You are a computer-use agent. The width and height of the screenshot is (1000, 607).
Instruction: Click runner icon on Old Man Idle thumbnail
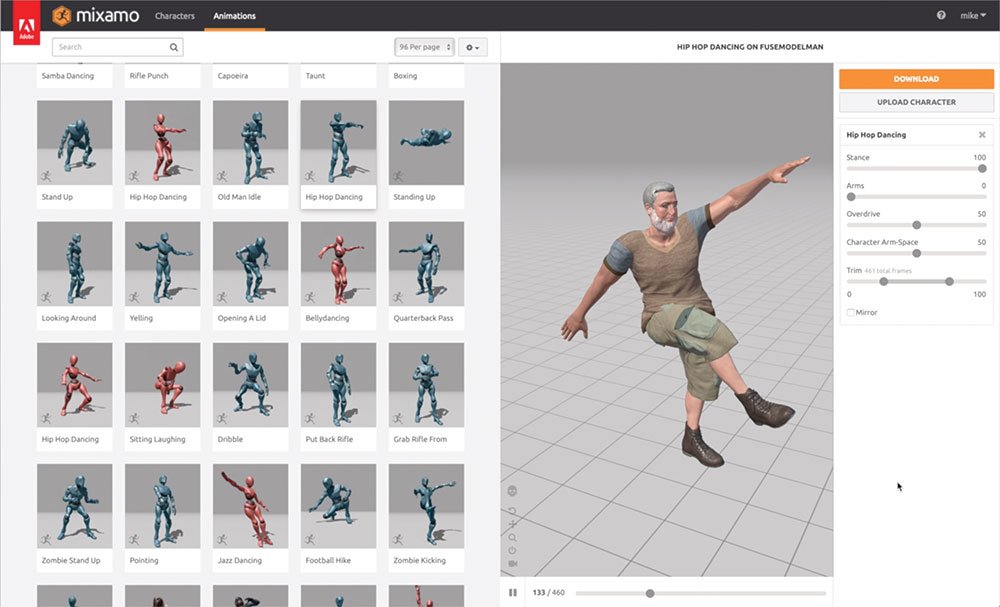coord(222,176)
